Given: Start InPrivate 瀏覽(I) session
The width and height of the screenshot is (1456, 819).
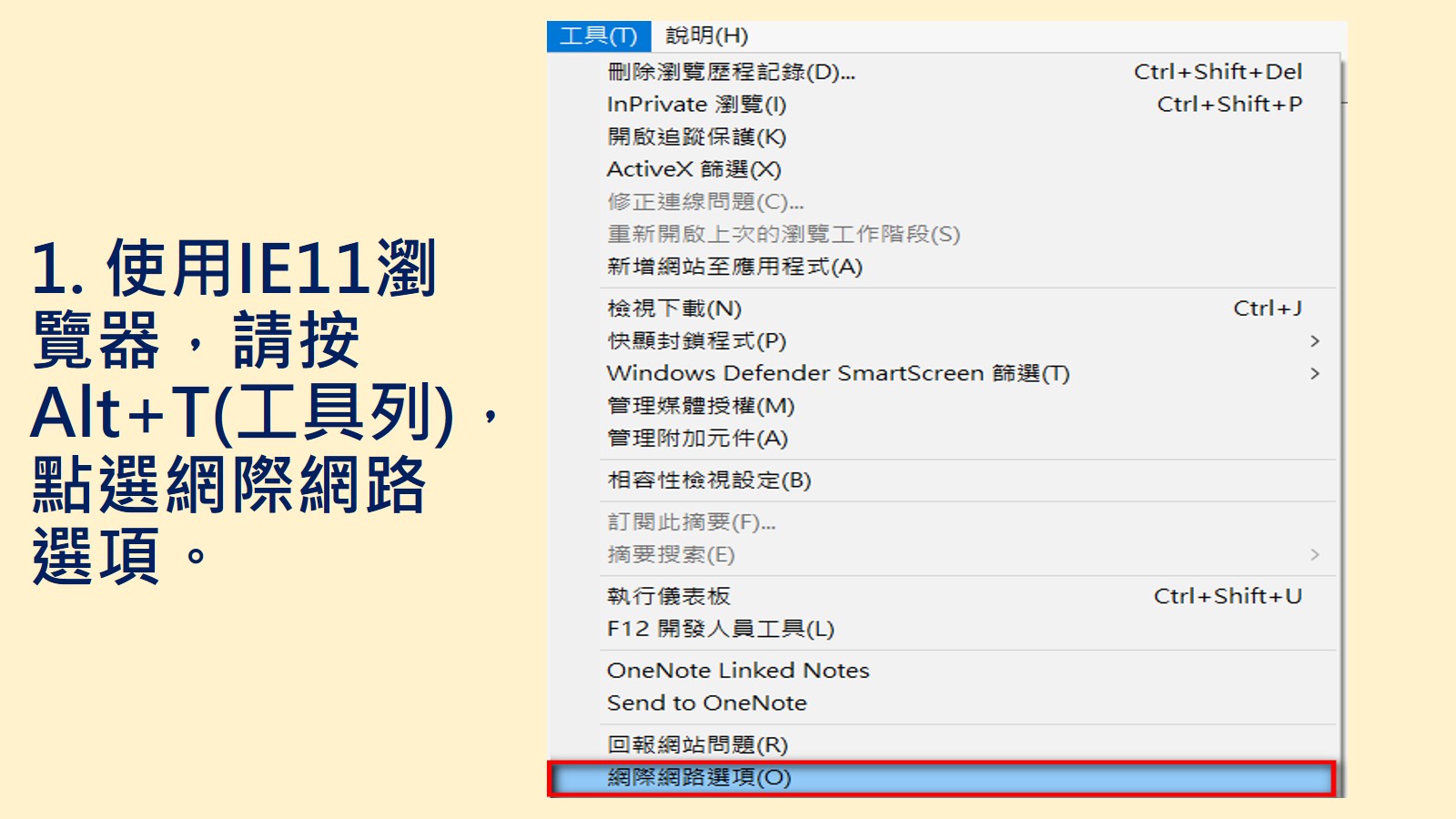Looking at the screenshot, I should click(696, 105).
